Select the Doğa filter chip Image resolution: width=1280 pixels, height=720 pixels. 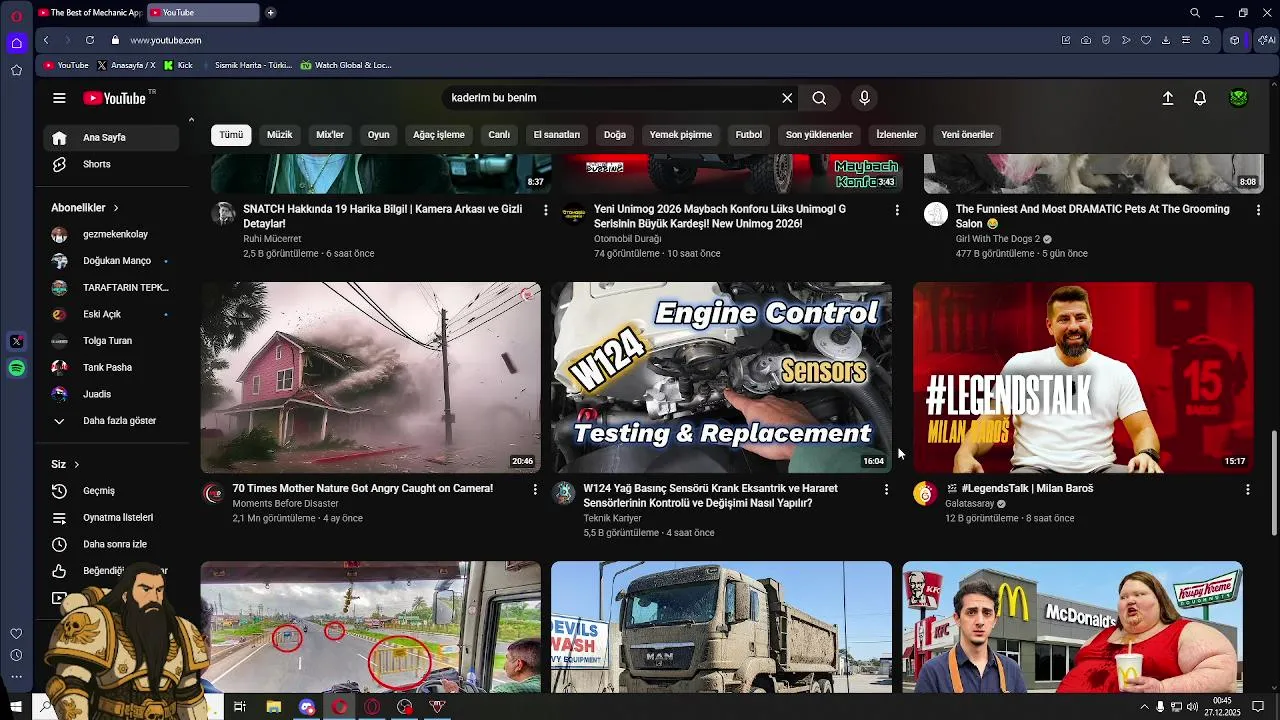[615, 135]
